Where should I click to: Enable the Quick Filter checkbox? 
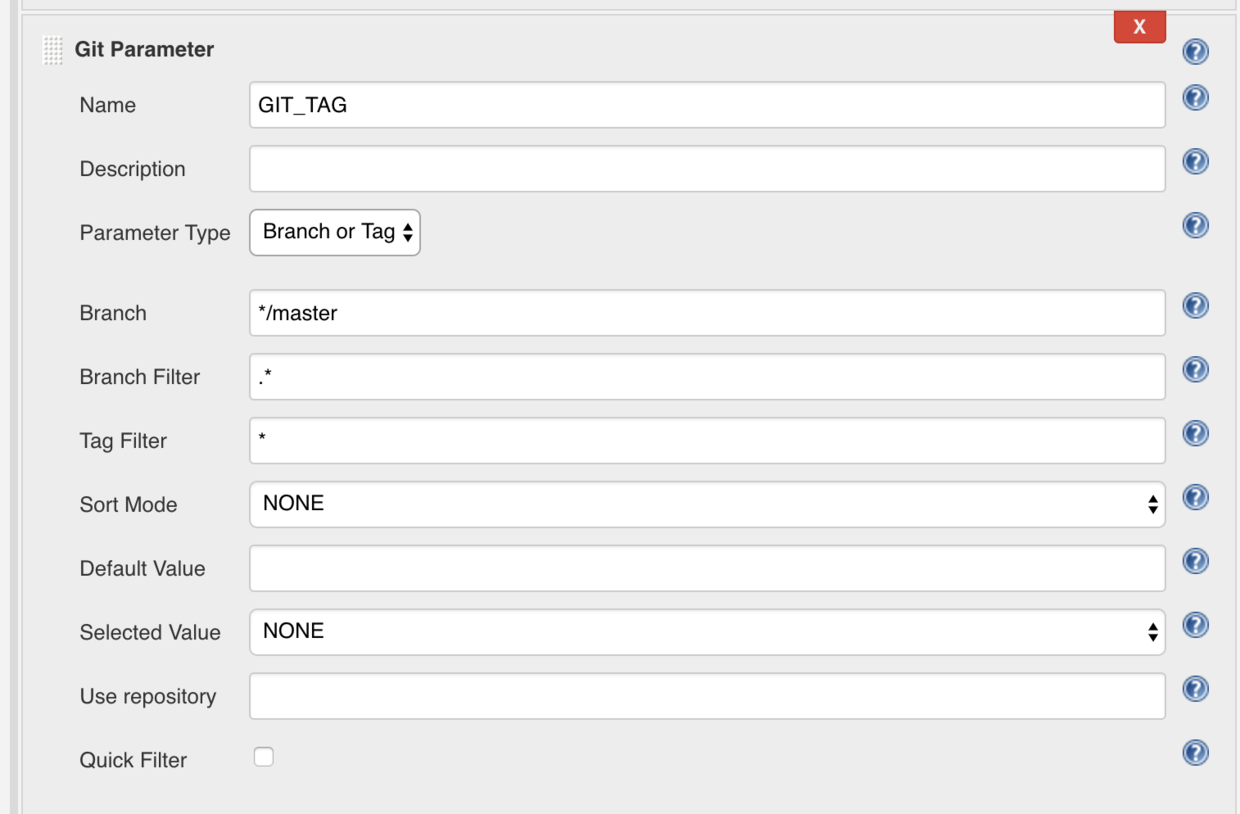coord(263,757)
